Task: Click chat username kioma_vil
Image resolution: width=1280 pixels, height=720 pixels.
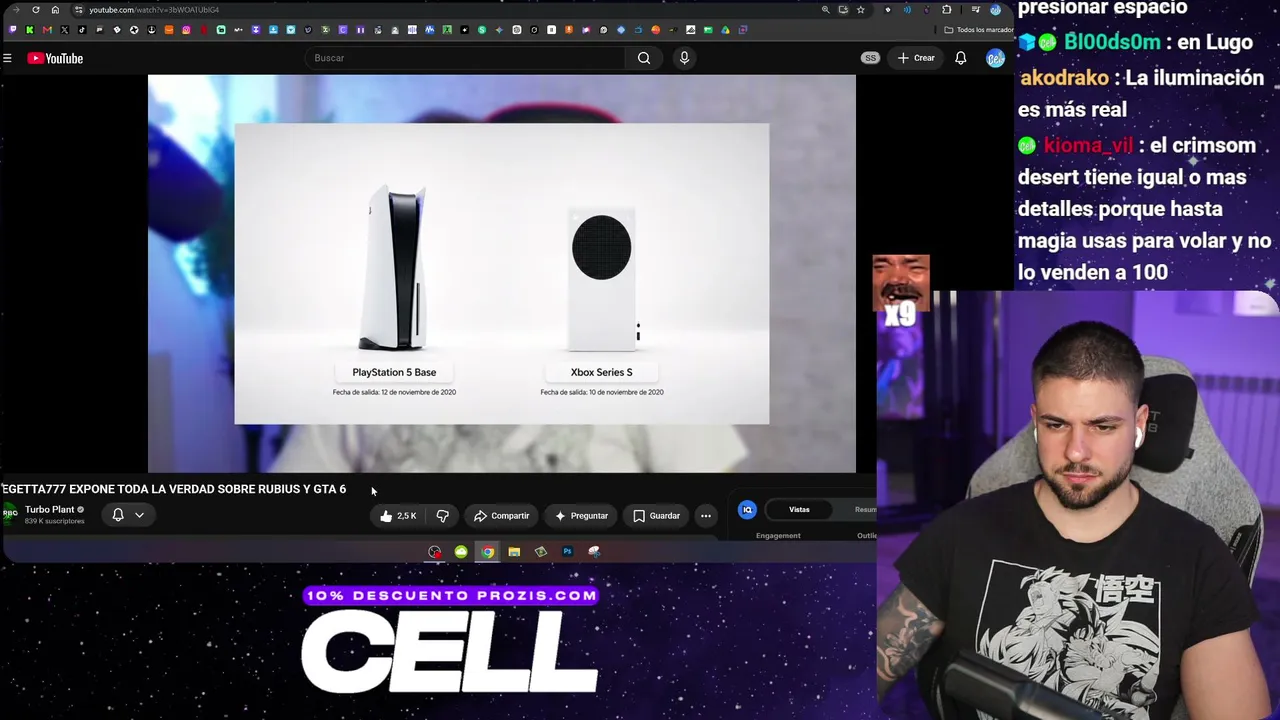Action: coord(1088,145)
